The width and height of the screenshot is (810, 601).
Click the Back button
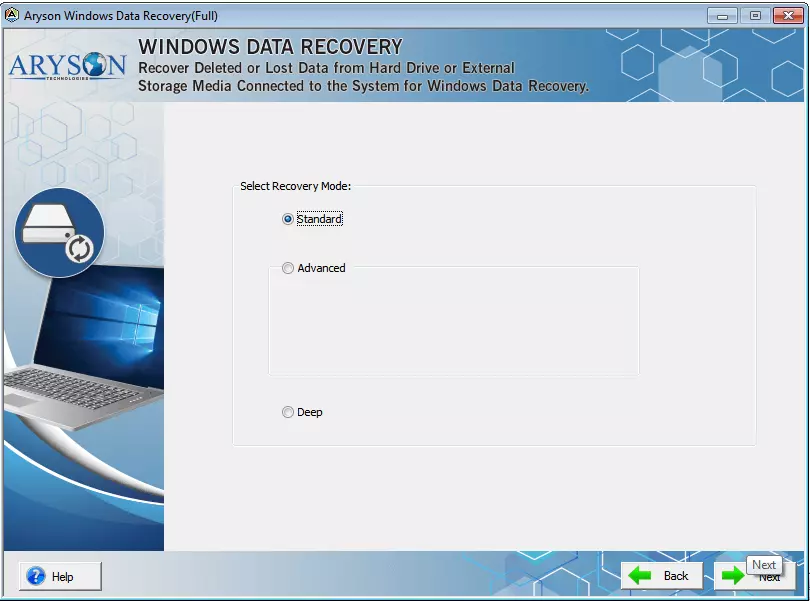coord(661,575)
